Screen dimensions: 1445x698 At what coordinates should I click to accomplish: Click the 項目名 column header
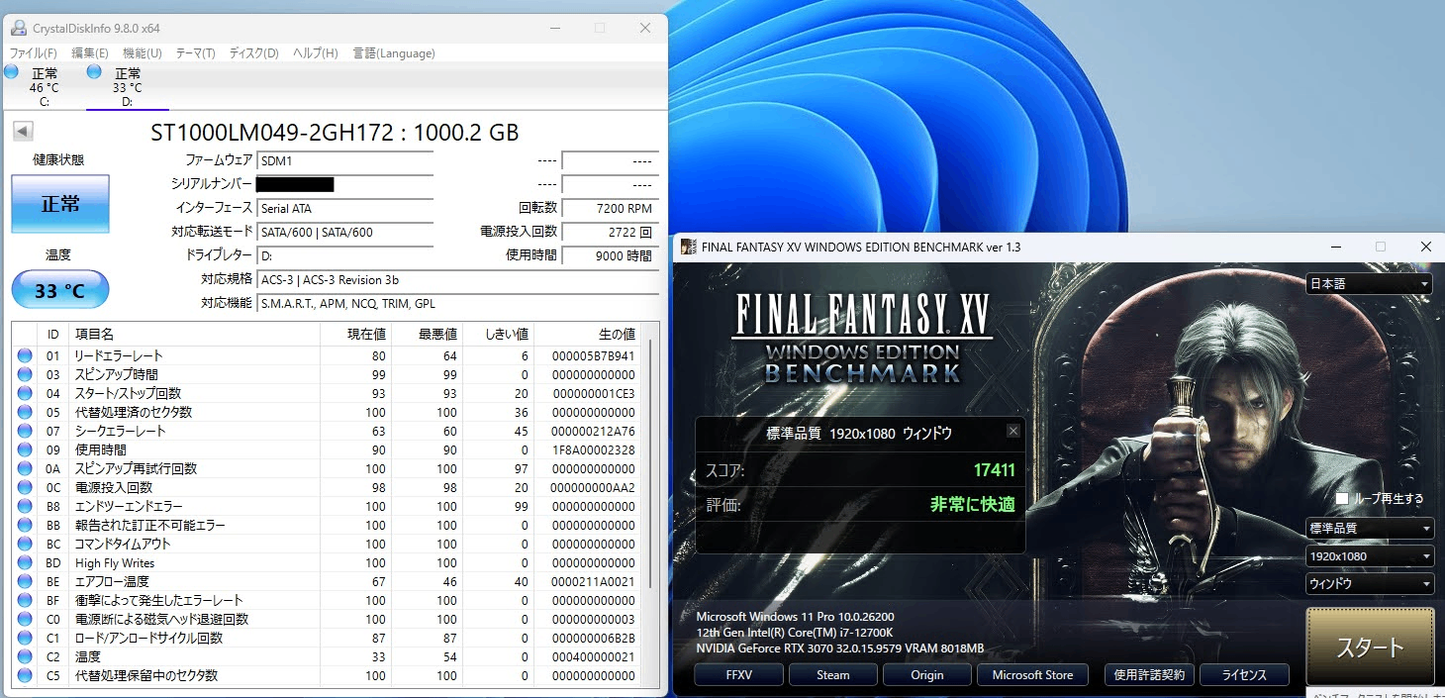(x=194, y=334)
